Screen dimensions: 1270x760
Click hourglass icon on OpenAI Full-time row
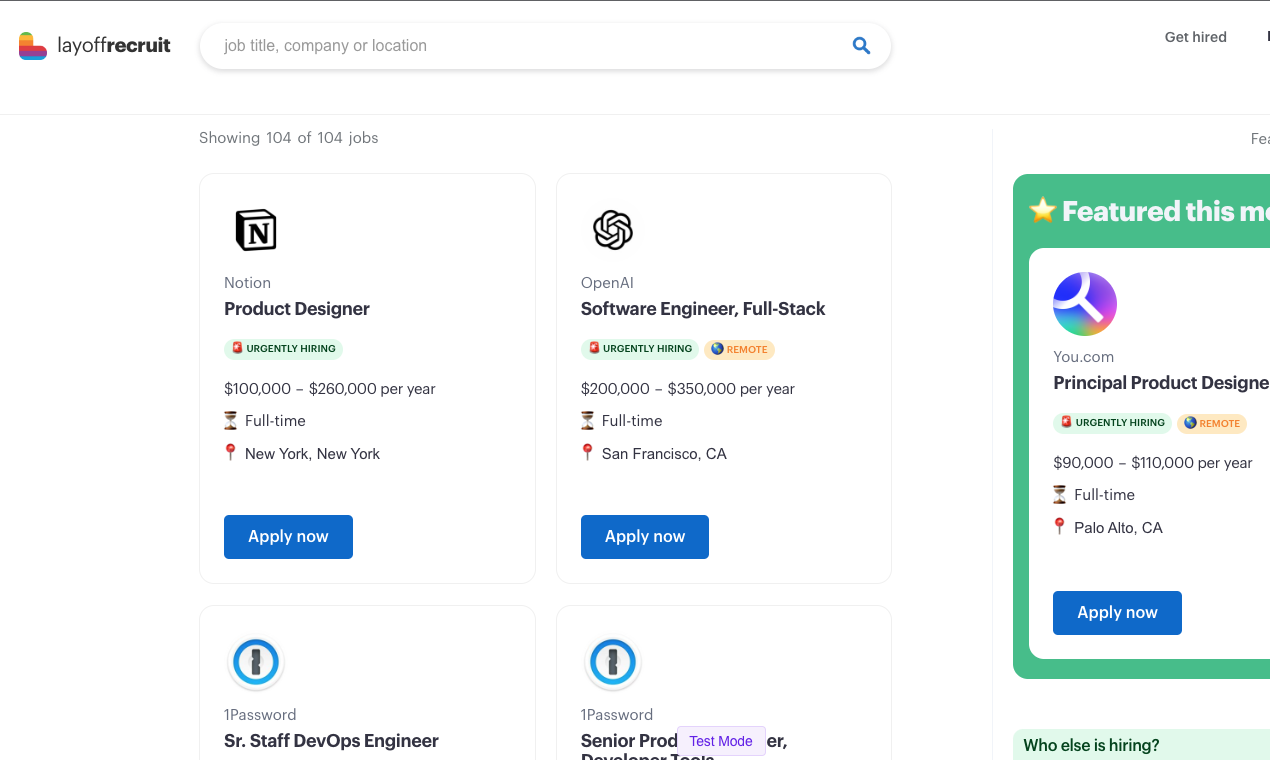[588, 421]
